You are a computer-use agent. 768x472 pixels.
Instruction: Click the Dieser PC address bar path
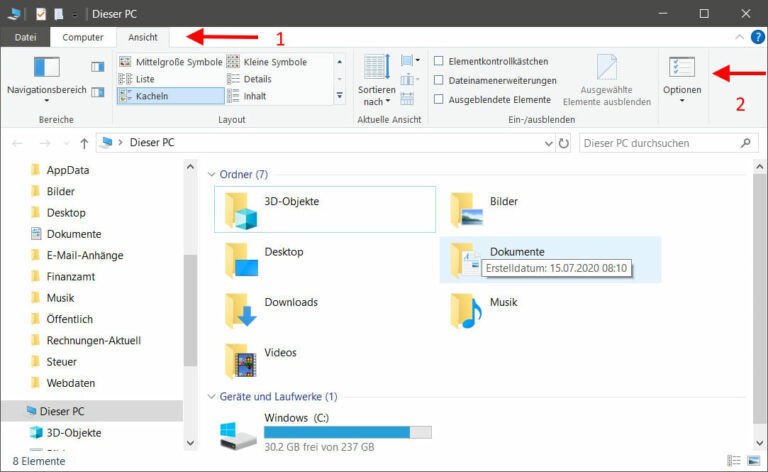pos(152,142)
